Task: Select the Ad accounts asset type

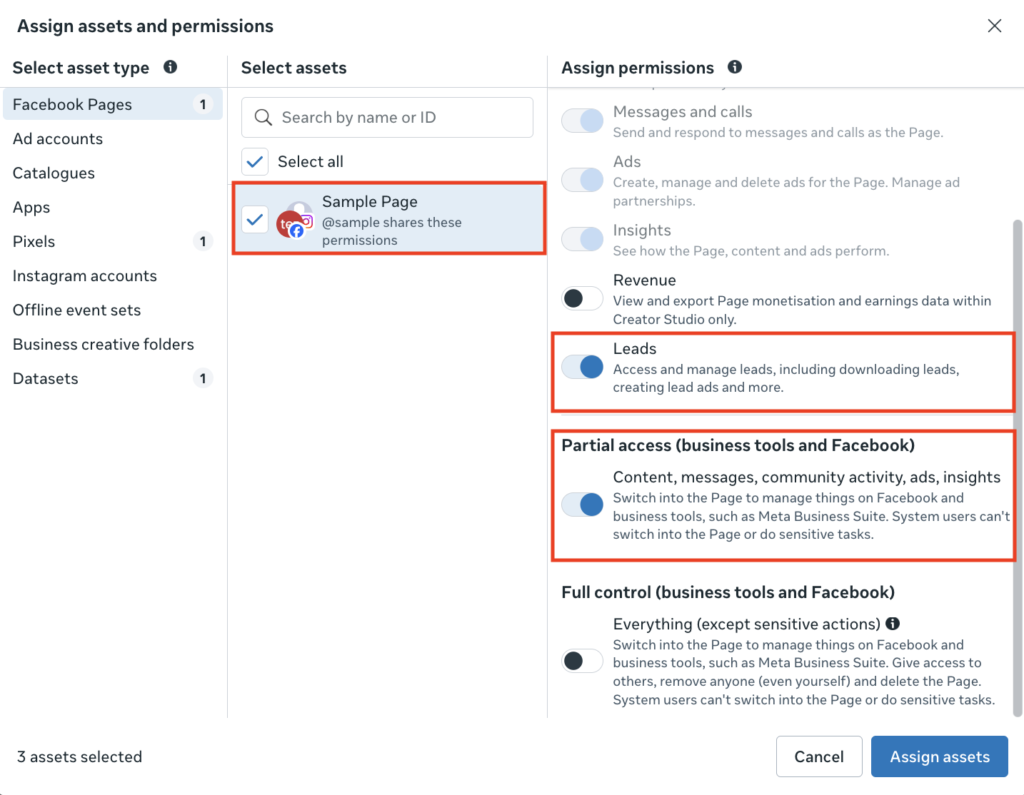Action: click(x=58, y=139)
